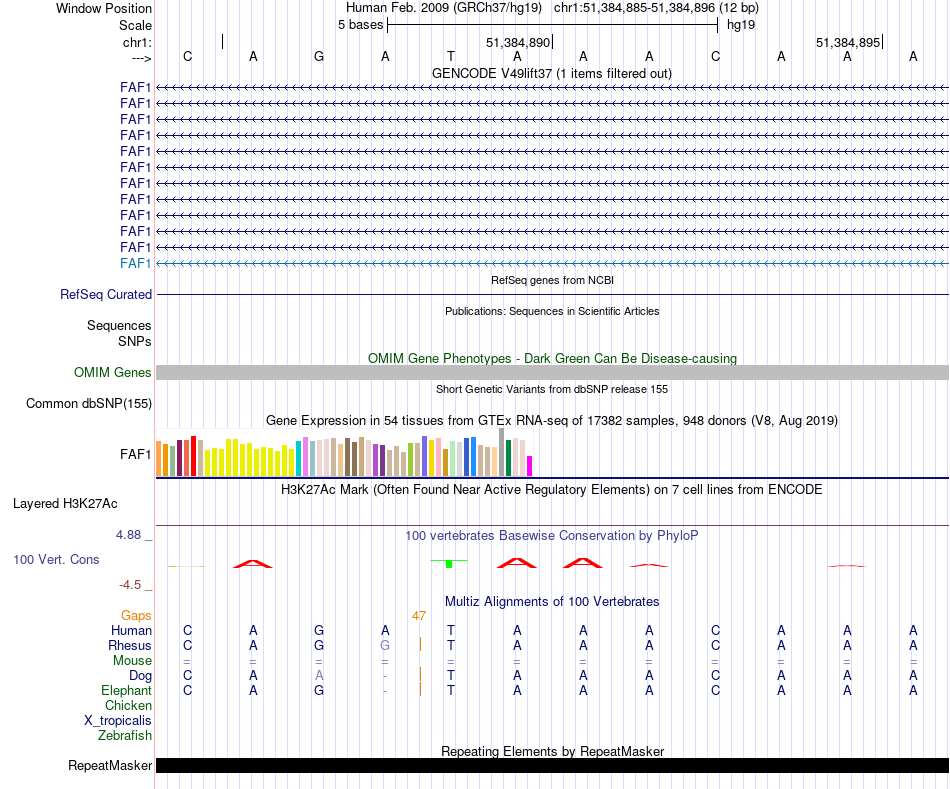950x789 pixels.
Task: Click the Sequences track label
Action: pyautogui.click(x=119, y=325)
